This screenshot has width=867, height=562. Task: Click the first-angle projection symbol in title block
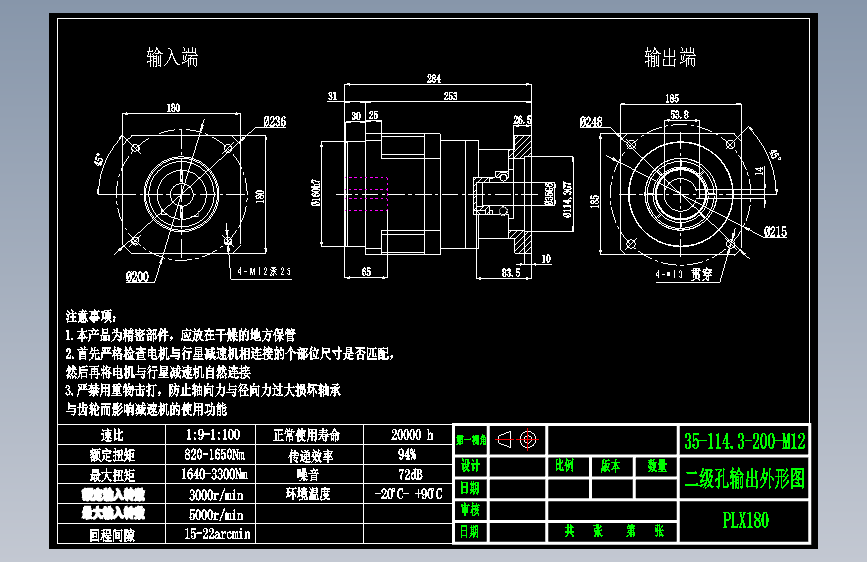point(517,440)
